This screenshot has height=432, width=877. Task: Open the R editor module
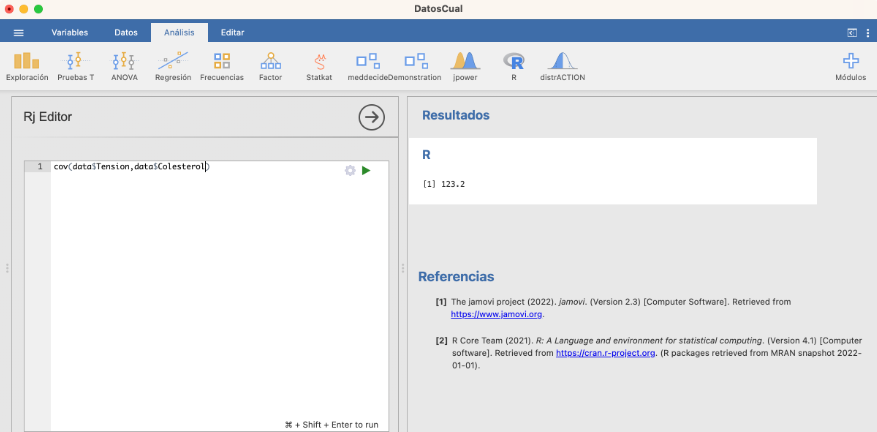(514, 66)
